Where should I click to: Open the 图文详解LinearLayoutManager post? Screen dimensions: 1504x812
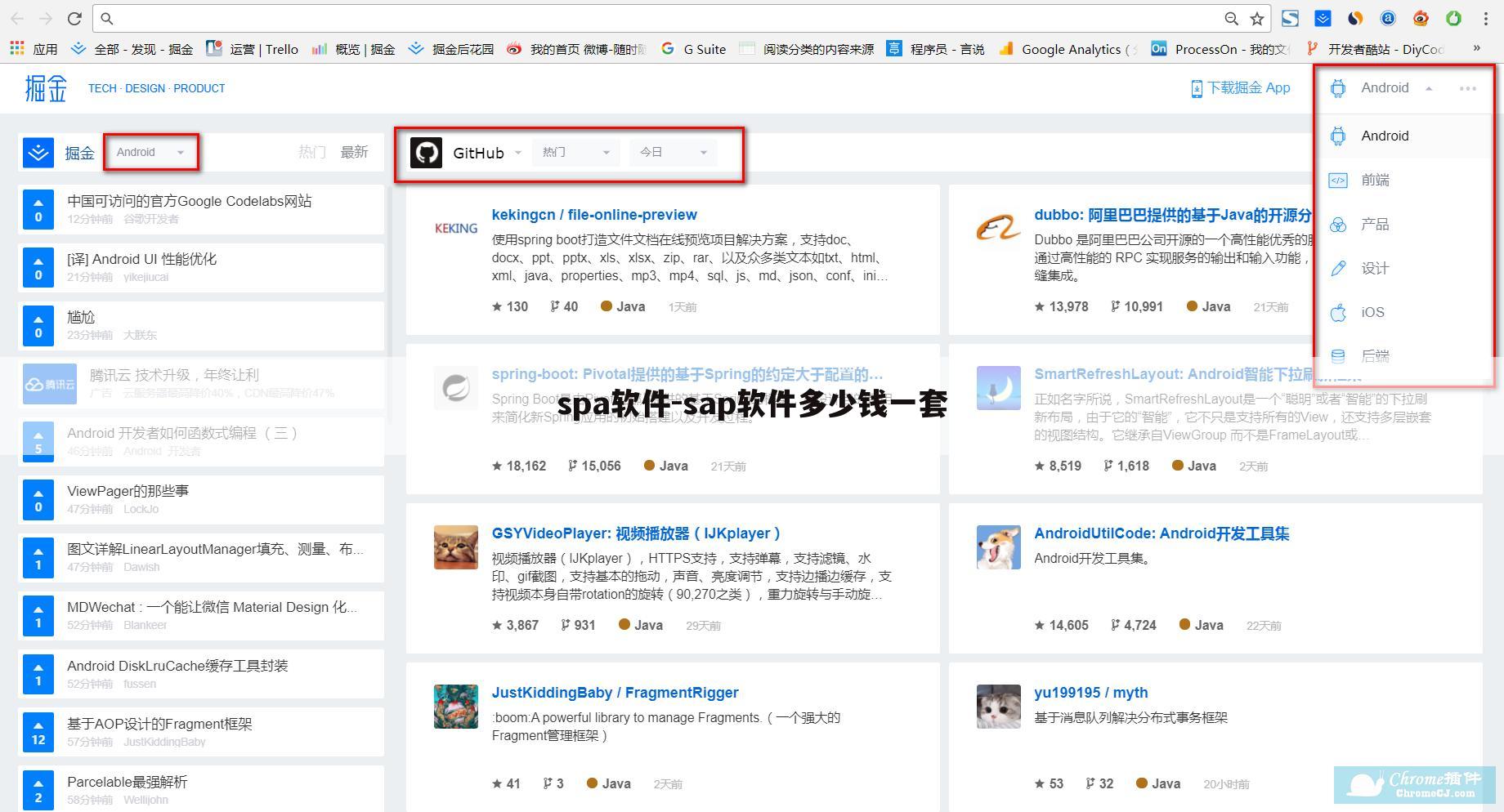(x=215, y=549)
